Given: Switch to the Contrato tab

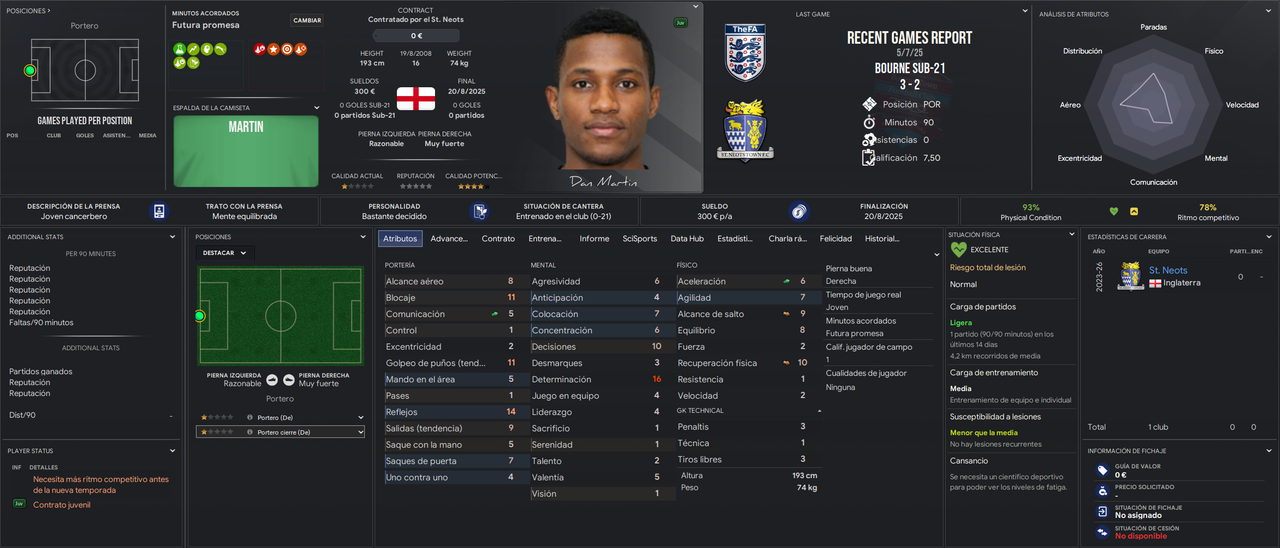Looking at the screenshot, I should 498,239.
